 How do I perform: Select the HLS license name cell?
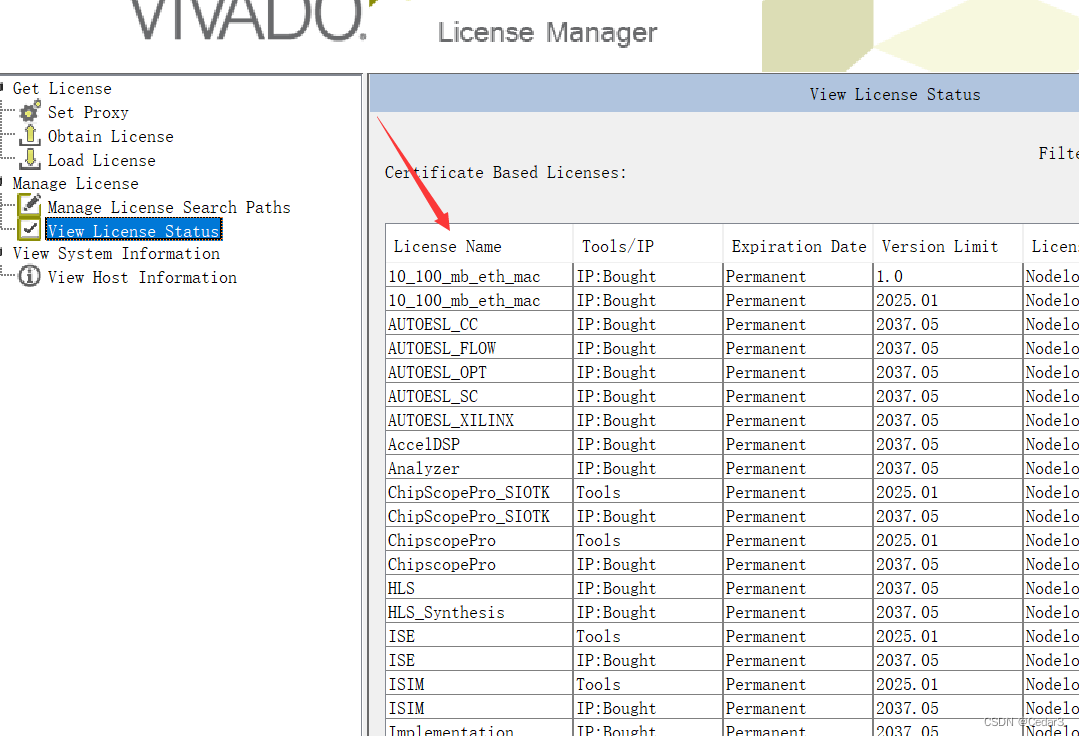coord(479,588)
